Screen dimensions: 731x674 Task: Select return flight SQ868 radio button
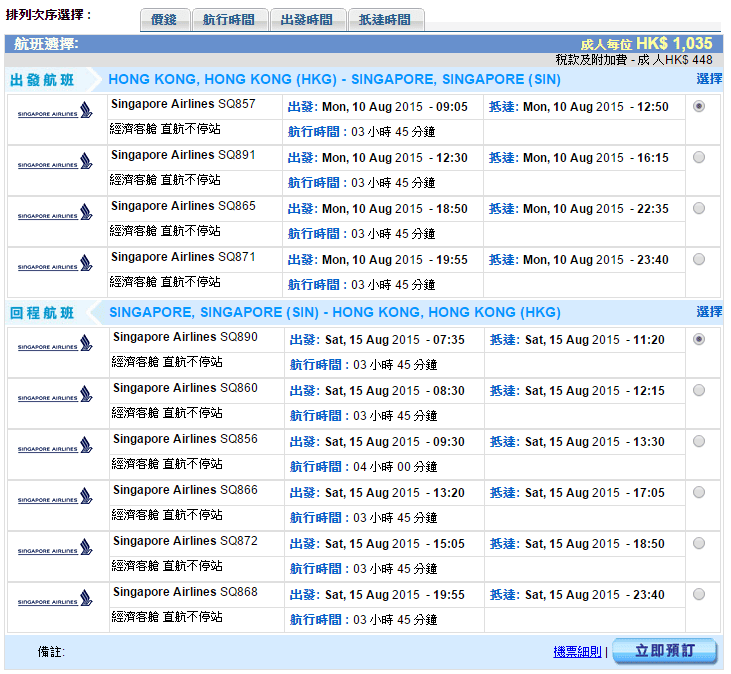698,594
